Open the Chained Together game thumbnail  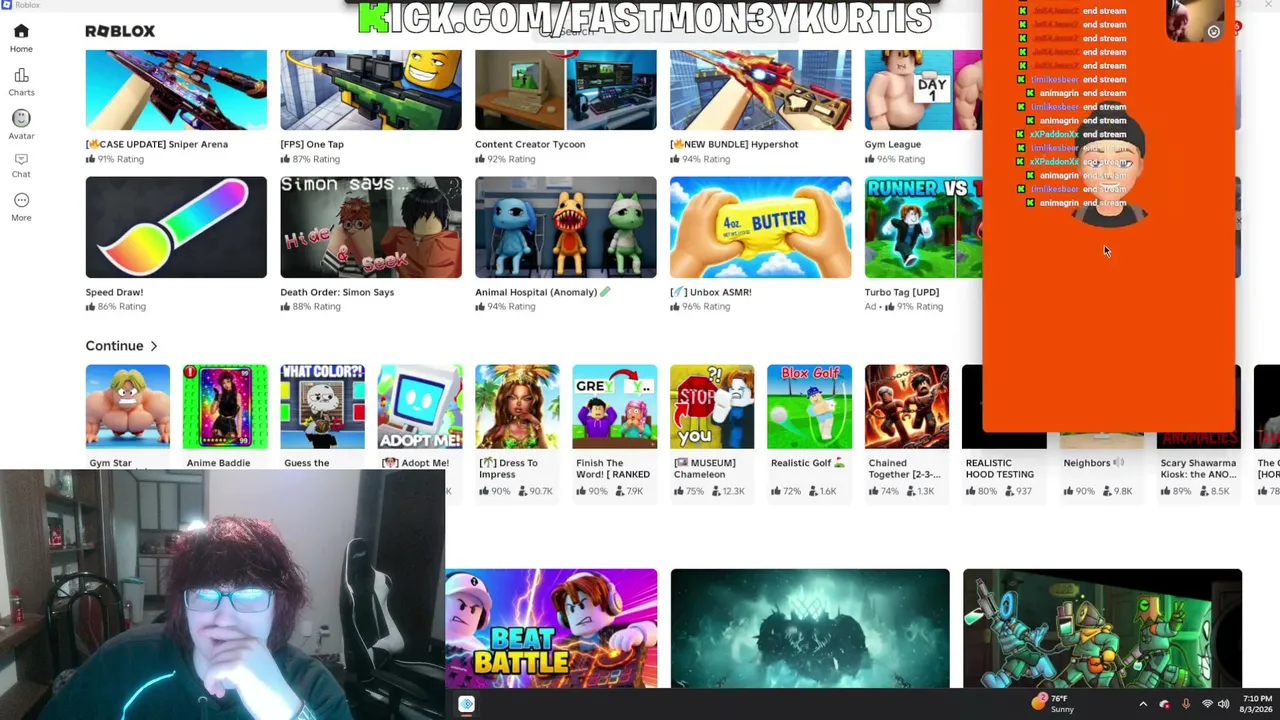(x=907, y=407)
